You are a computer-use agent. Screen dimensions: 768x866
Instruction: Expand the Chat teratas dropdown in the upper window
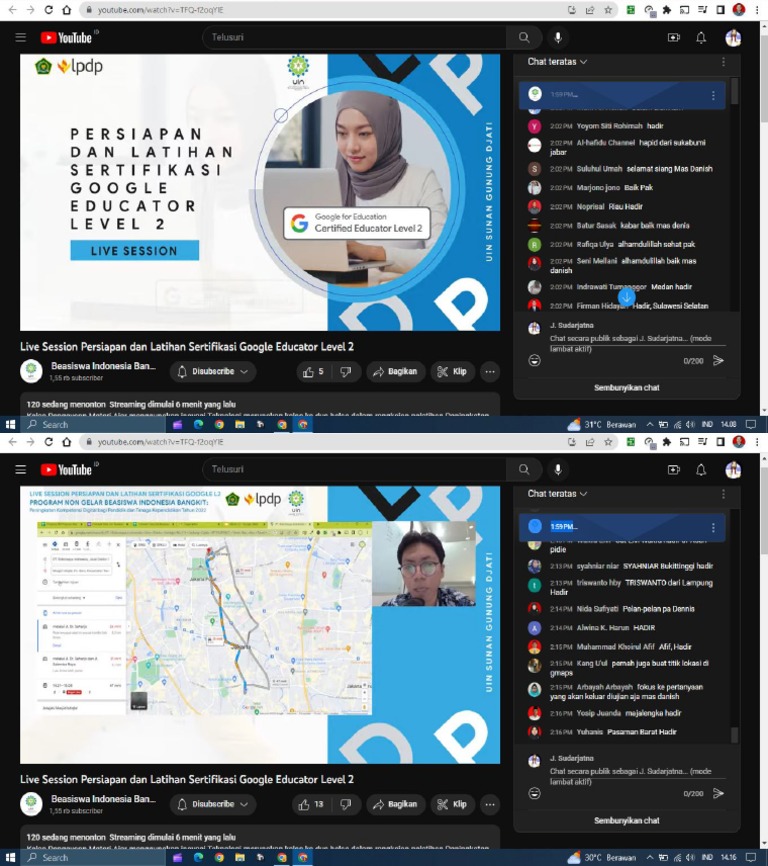click(x=557, y=62)
